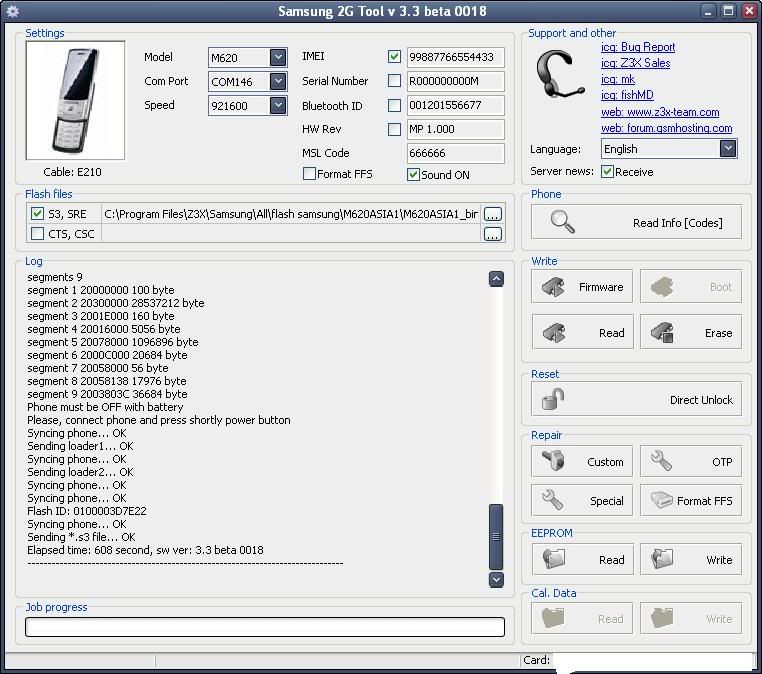762x674 pixels.
Task: Open the Com Port dropdown
Action: (278, 81)
